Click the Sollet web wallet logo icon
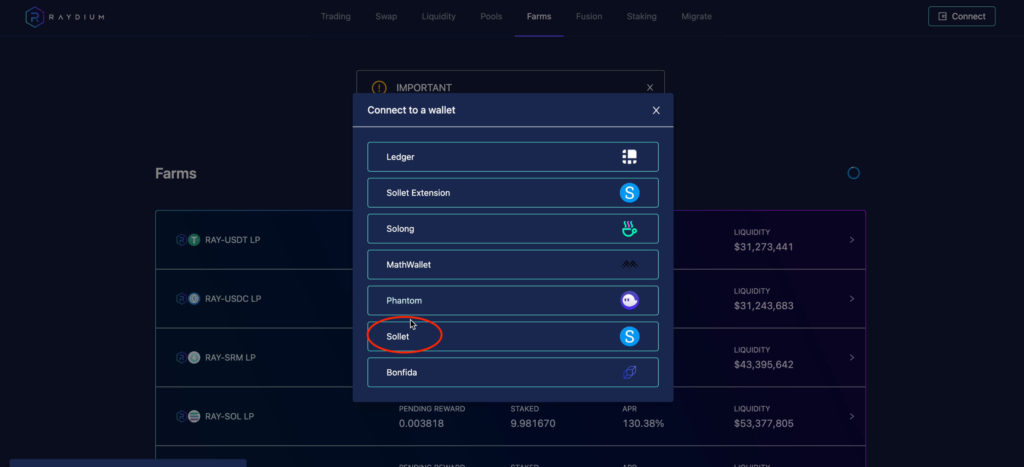 tap(630, 336)
